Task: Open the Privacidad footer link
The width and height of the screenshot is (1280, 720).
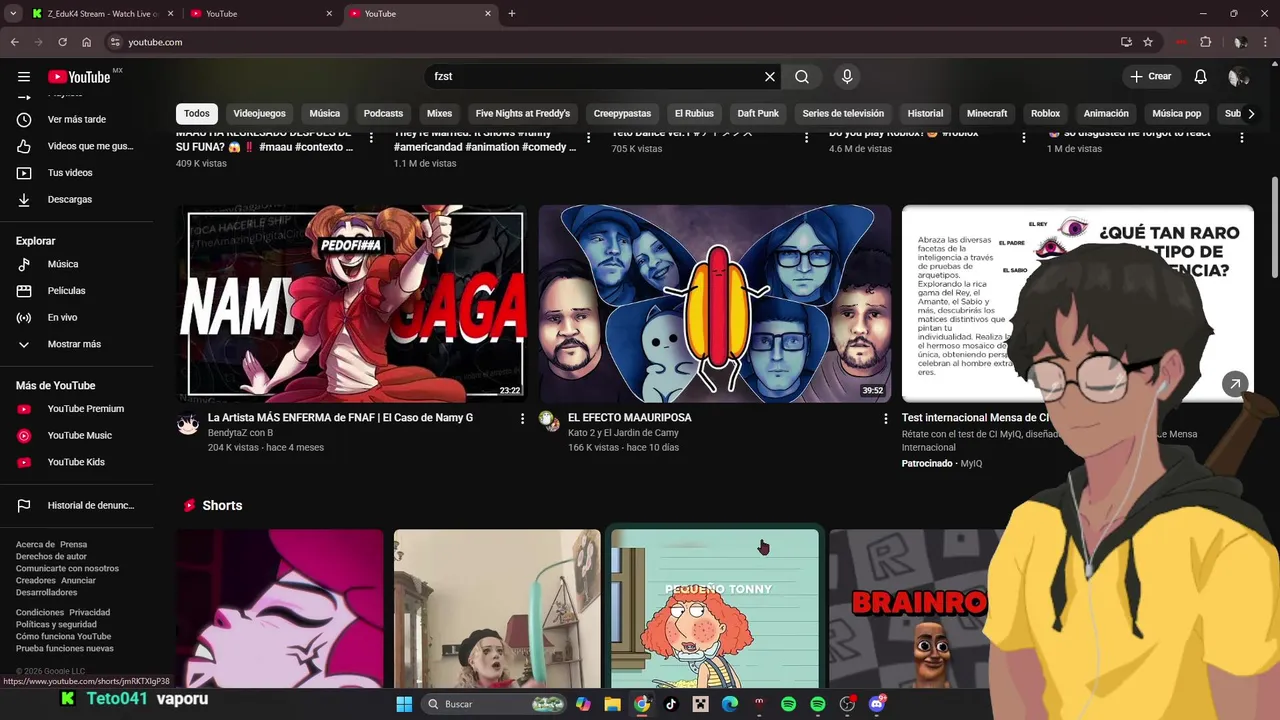Action: pyautogui.click(x=90, y=612)
